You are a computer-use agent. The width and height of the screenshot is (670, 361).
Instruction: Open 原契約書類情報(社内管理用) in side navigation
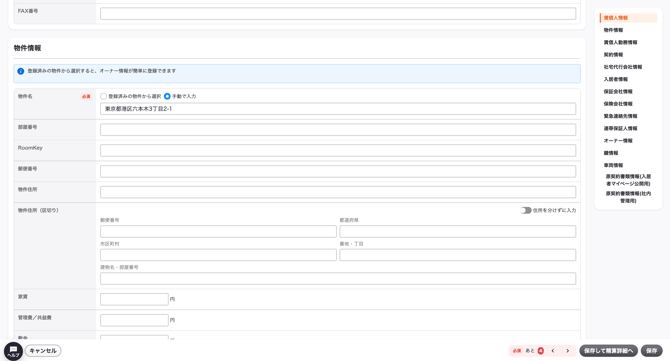pyautogui.click(x=628, y=197)
